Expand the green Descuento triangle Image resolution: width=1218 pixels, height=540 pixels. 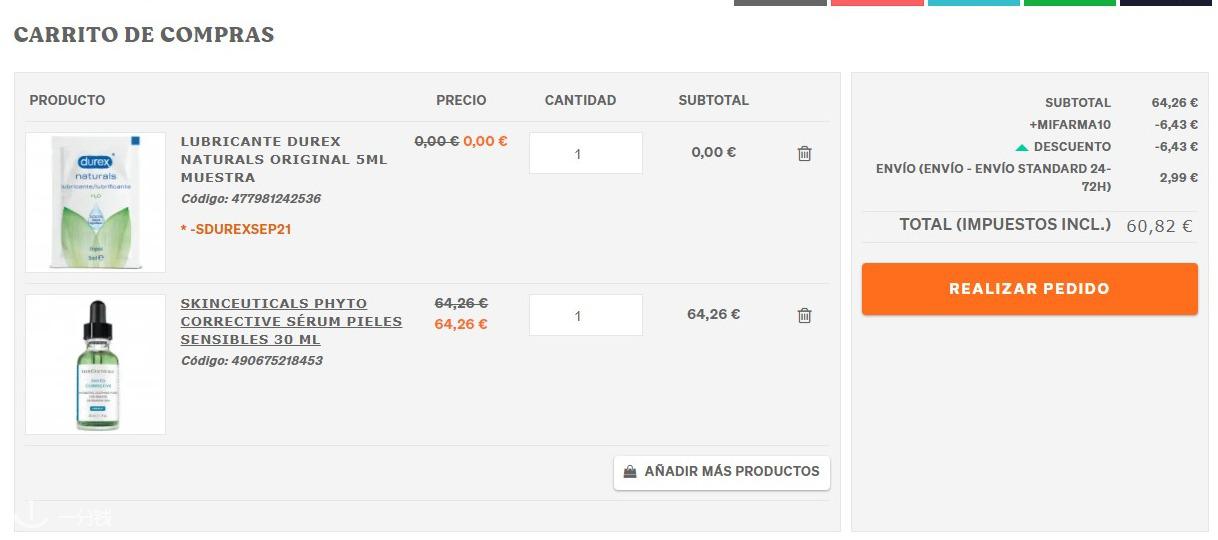coord(1021,148)
